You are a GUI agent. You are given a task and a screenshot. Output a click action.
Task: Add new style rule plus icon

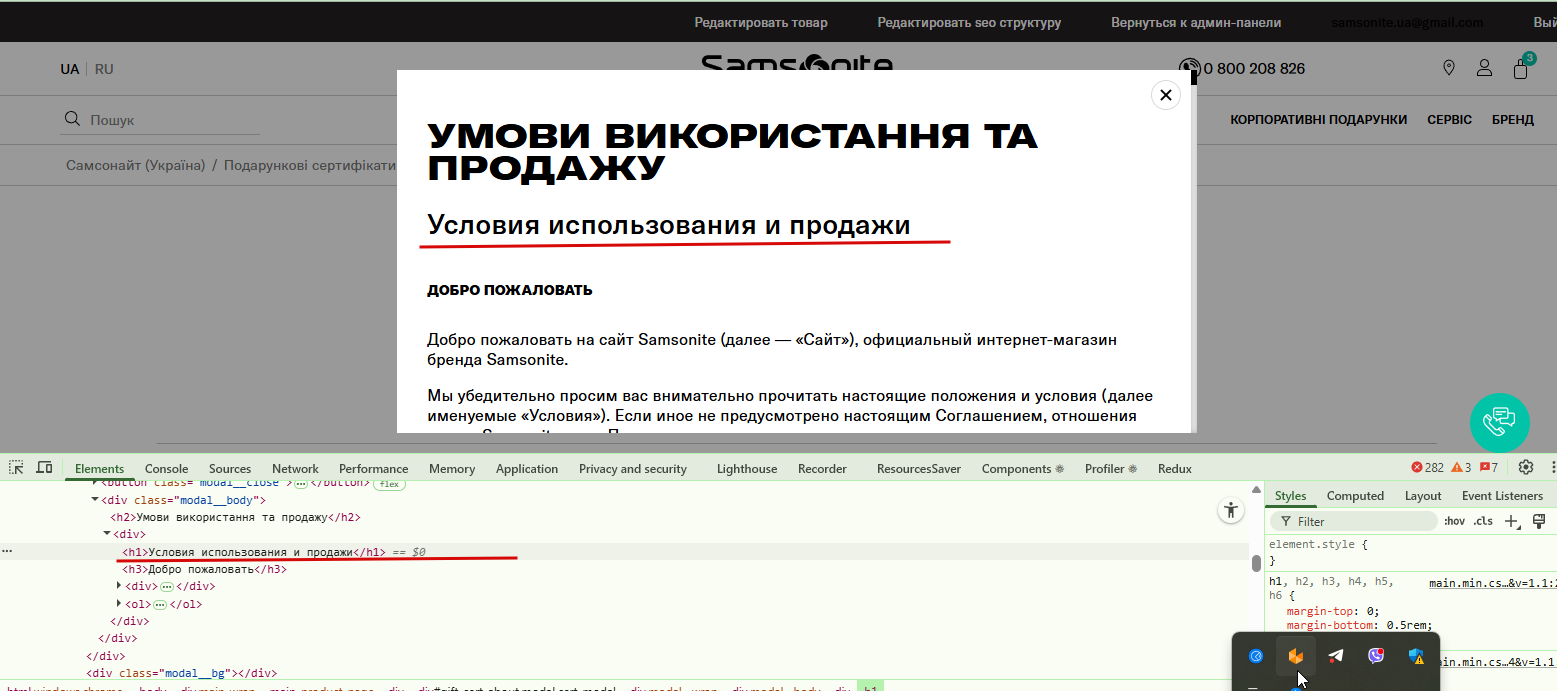pos(1512,521)
